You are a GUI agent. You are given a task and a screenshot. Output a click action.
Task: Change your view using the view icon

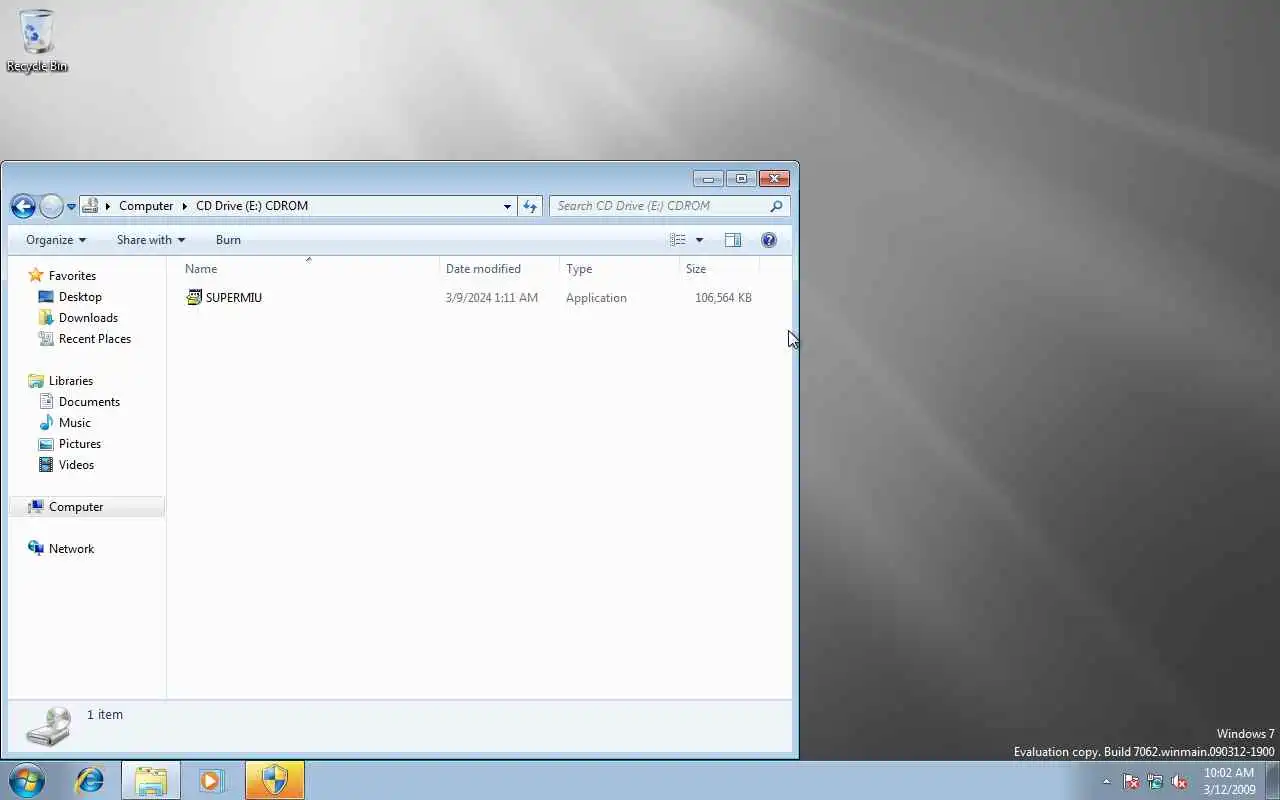678,240
